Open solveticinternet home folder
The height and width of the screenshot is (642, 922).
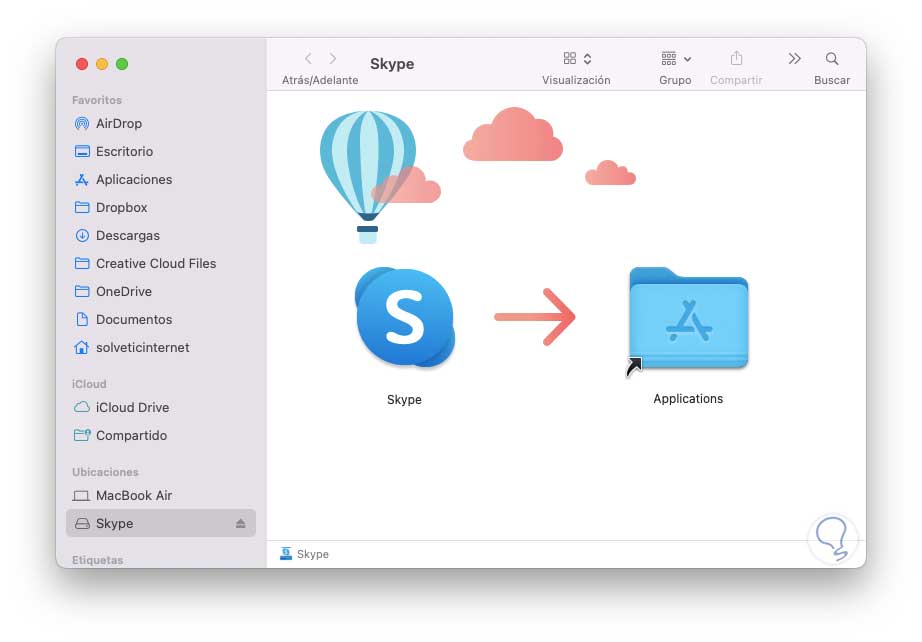pos(161,347)
